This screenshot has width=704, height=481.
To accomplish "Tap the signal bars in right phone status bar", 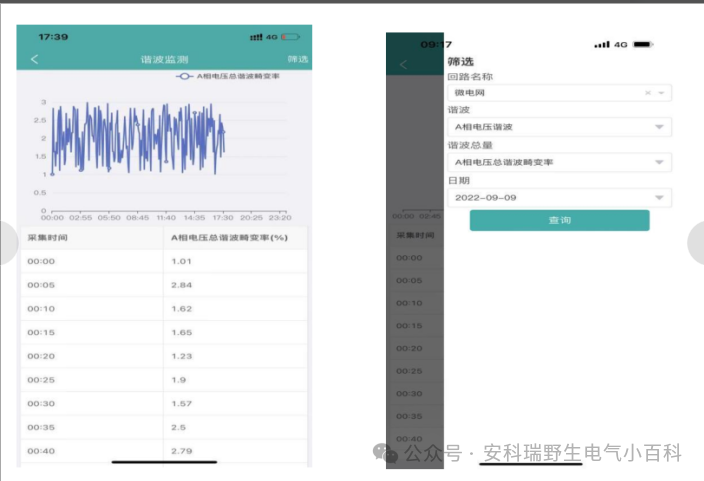I will point(602,44).
